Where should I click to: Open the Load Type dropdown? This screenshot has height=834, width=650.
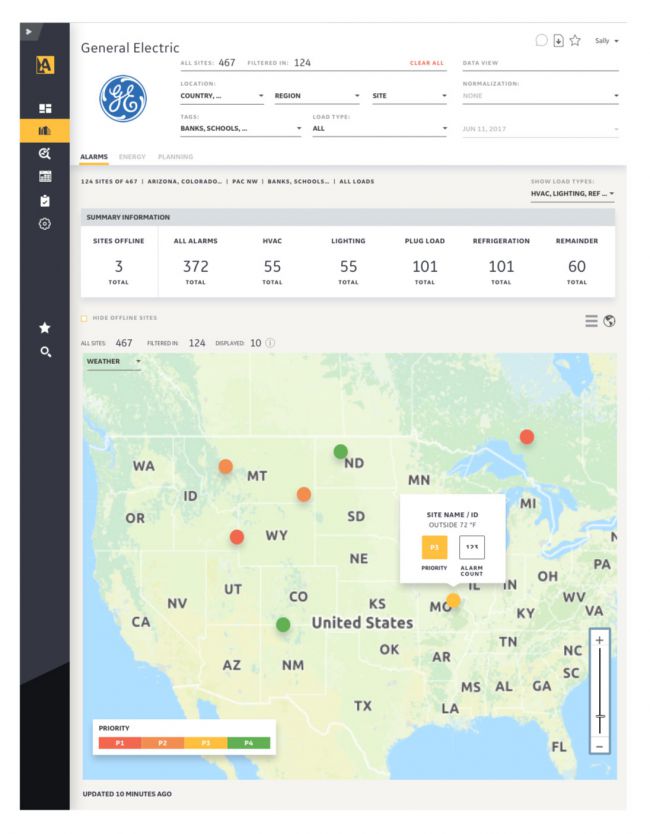pos(379,129)
